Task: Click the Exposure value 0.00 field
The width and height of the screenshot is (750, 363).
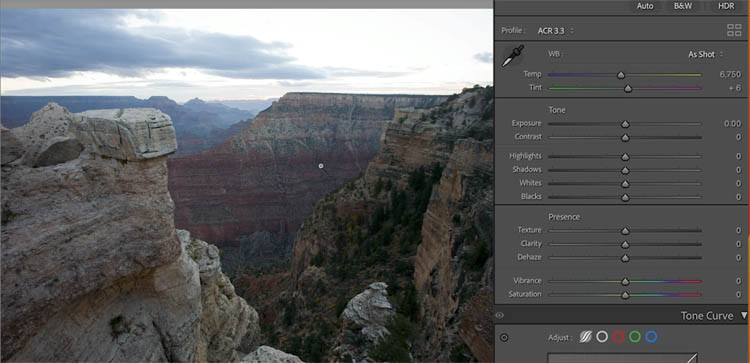Action: click(732, 123)
